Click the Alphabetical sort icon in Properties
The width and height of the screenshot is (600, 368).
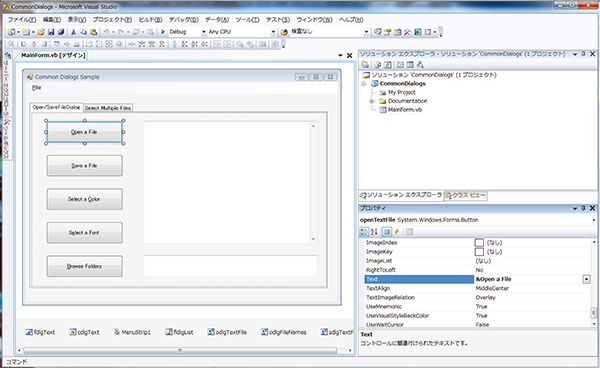click(x=374, y=232)
